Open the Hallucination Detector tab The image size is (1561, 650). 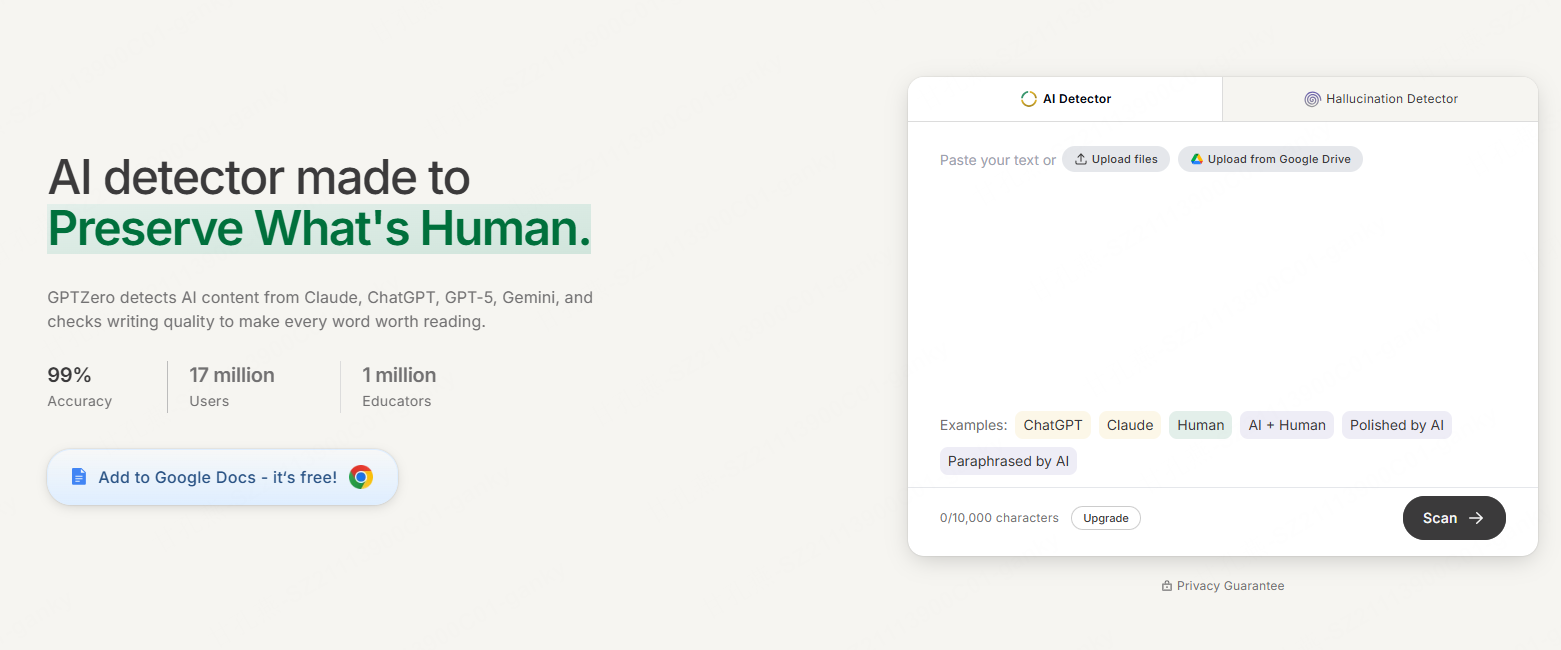coord(1380,99)
